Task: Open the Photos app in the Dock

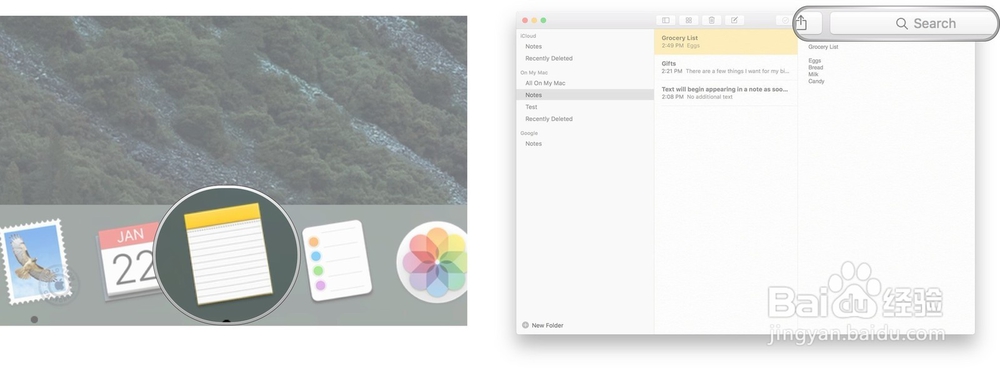Action: tap(434, 263)
